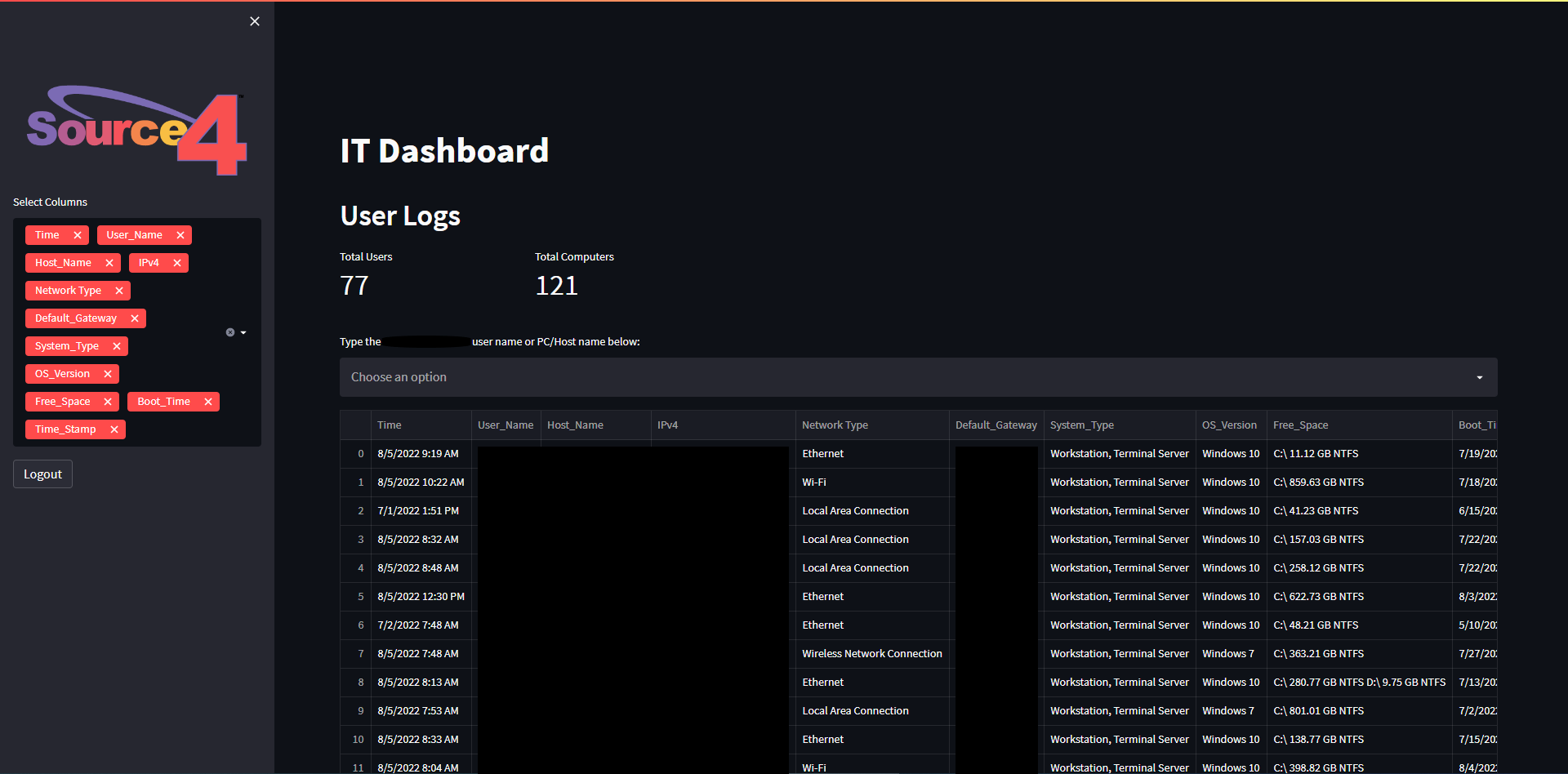Remove the System_Type column tag
Viewport: 1568px width, 774px height.
(117, 346)
